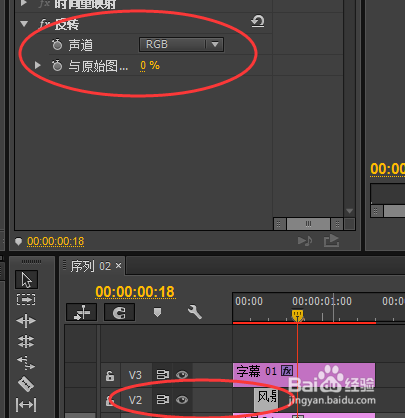Click the 声道 parameter label
This screenshot has height=418, width=405.
[80, 45]
